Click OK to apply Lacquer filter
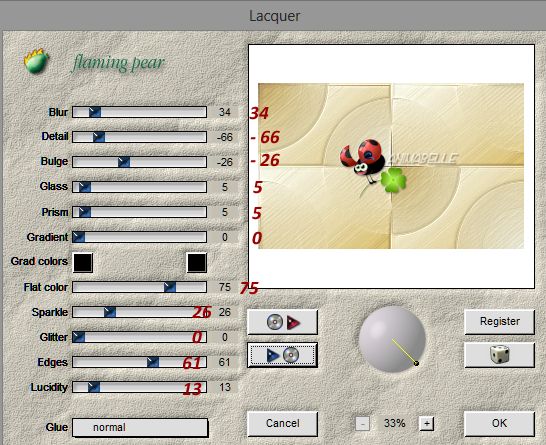The height and width of the screenshot is (445, 546). click(x=499, y=423)
